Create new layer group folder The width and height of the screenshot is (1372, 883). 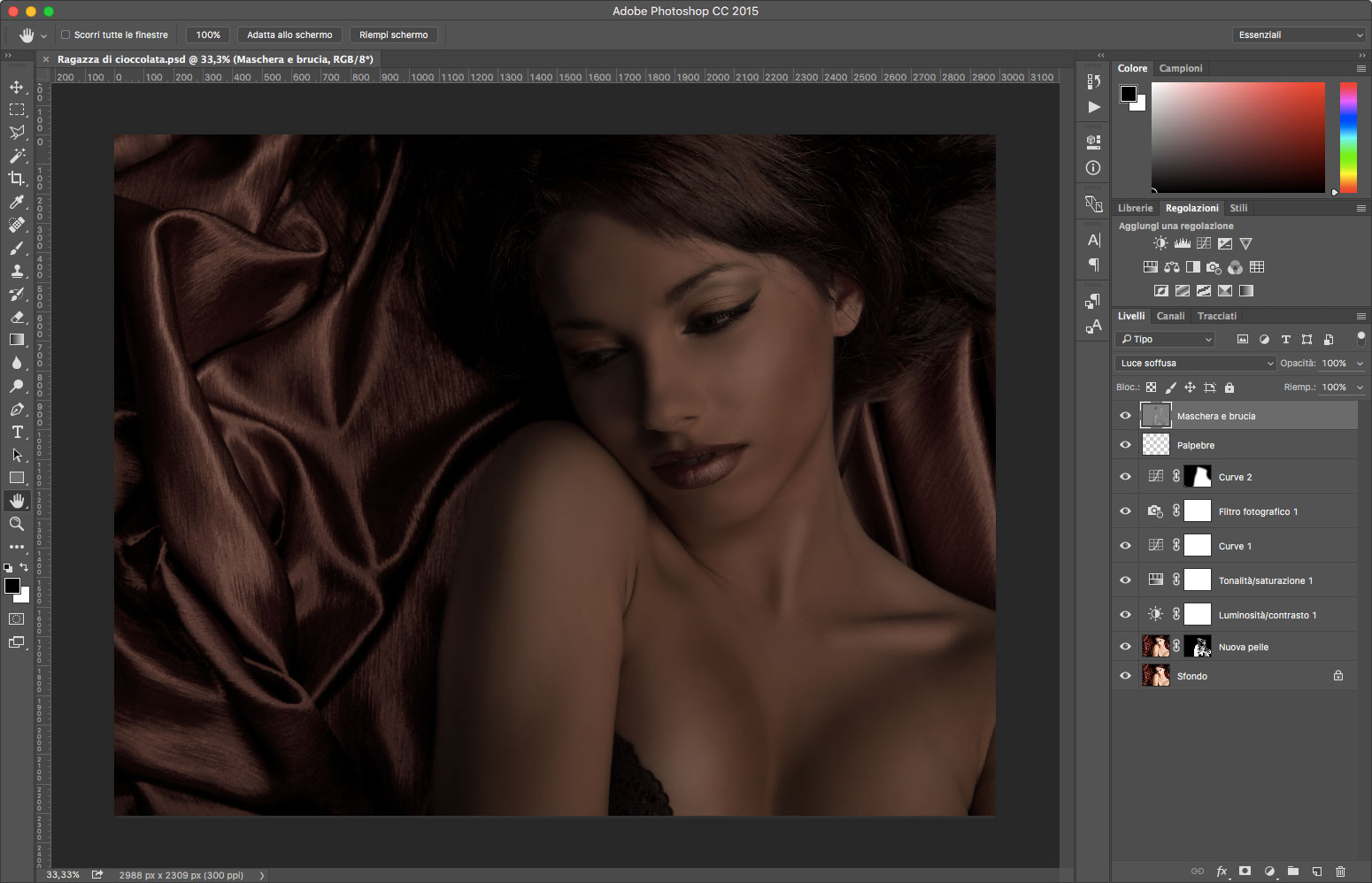[1292, 871]
